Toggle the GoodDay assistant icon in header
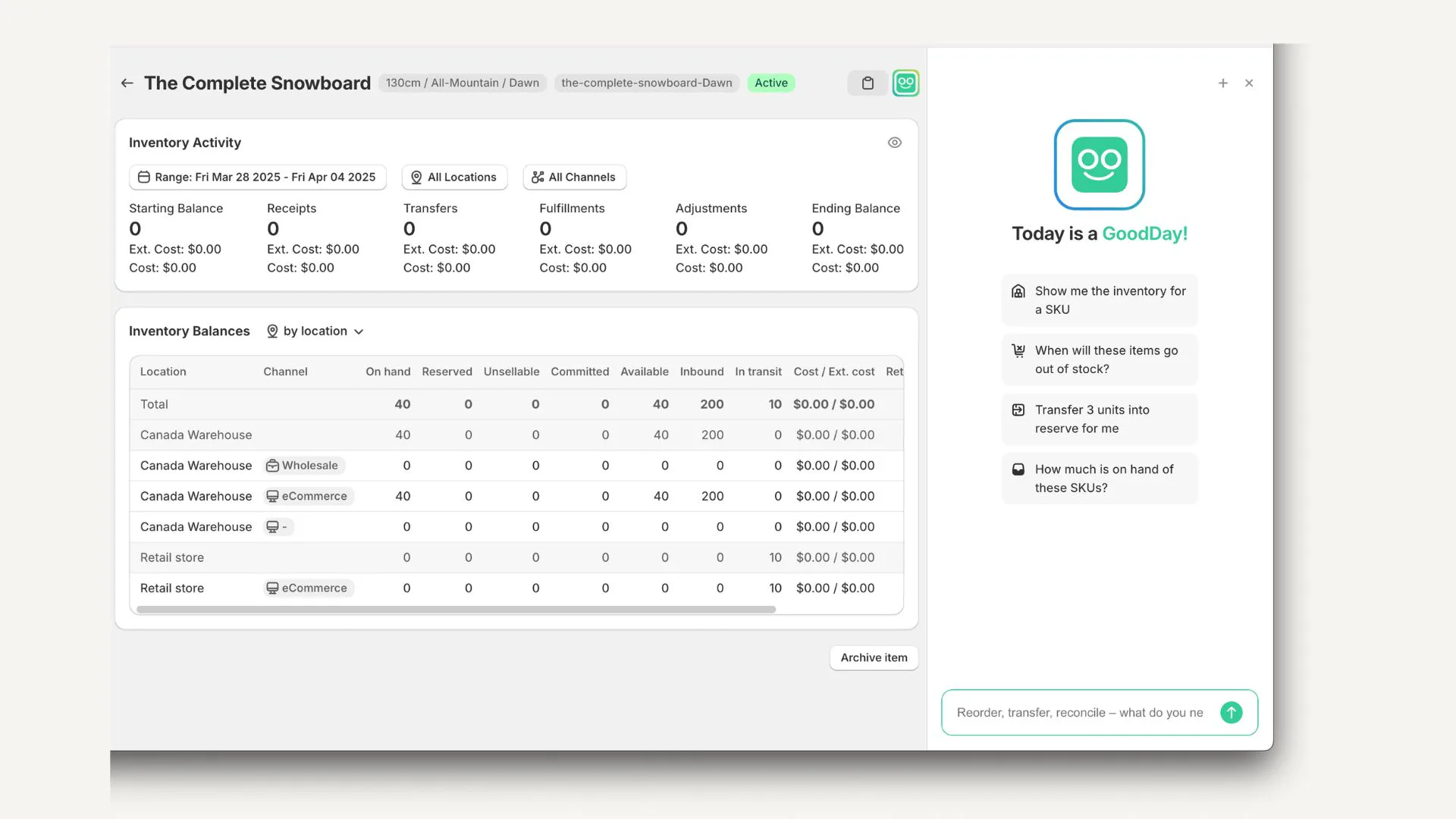The width and height of the screenshot is (1456, 819). click(x=905, y=83)
